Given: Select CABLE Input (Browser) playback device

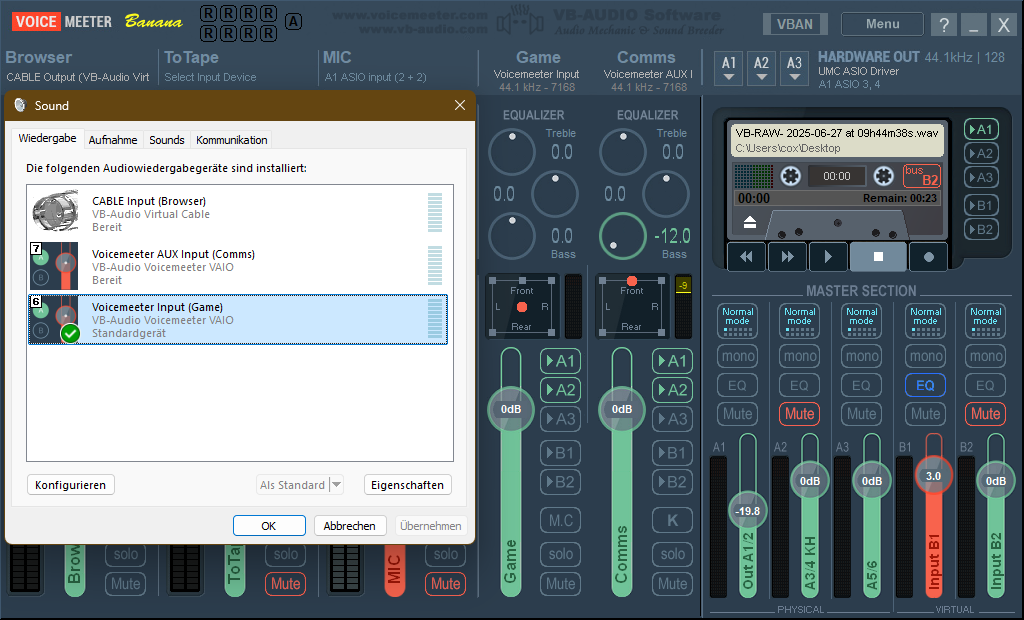Looking at the screenshot, I should point(238,214).
